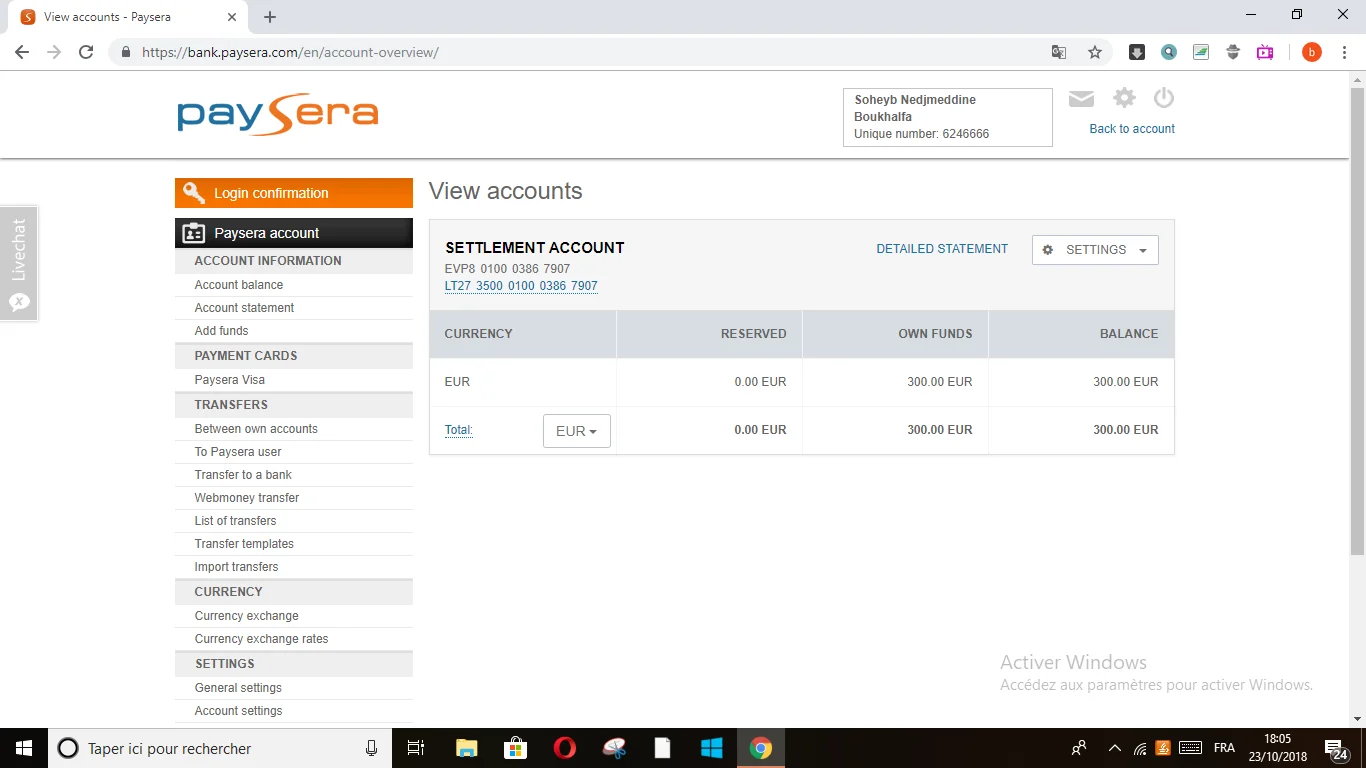1366x768 pixels.
Task: Open the Livechat side widget
Action: coord(19,264)
